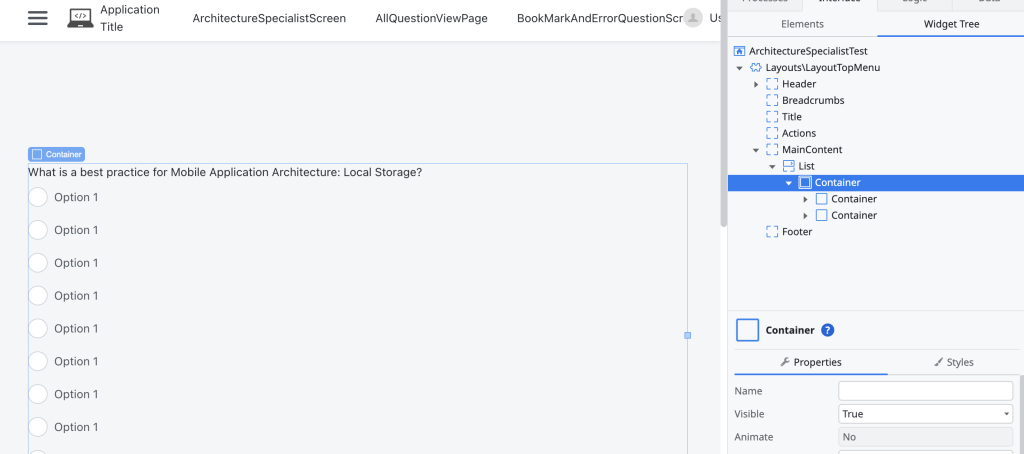Open the ArchitectureSpecialistScreen menu link
Viewport: 1024px width, 454px height.
269,18
